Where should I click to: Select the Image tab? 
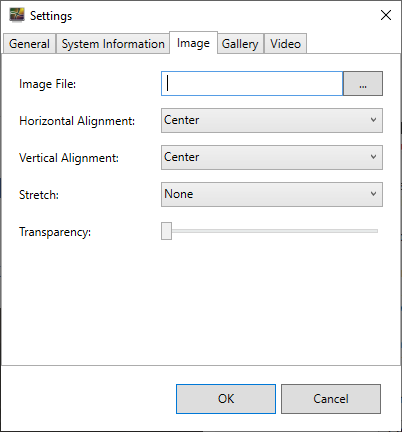pos(193,43)
